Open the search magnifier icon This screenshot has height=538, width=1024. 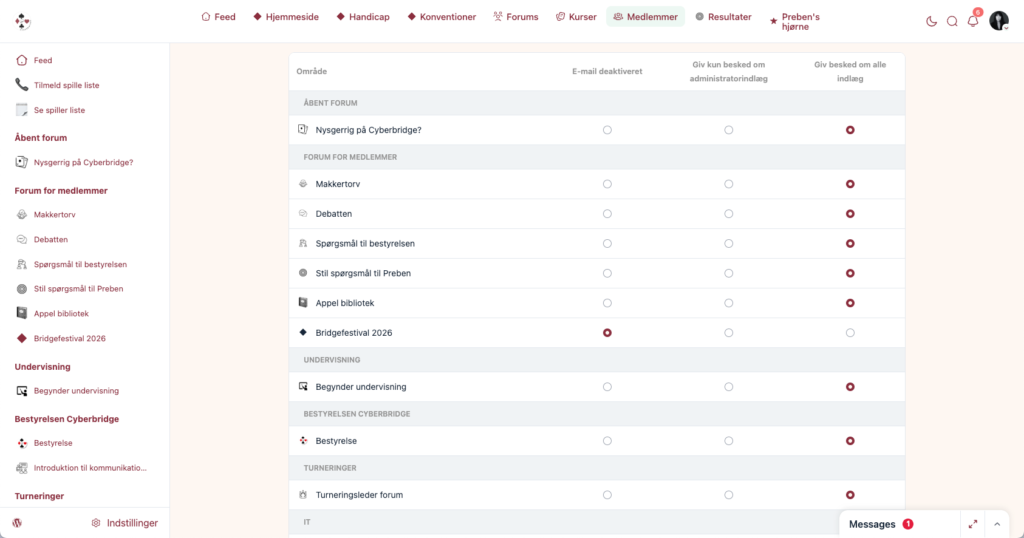click(x=952, y=22)
